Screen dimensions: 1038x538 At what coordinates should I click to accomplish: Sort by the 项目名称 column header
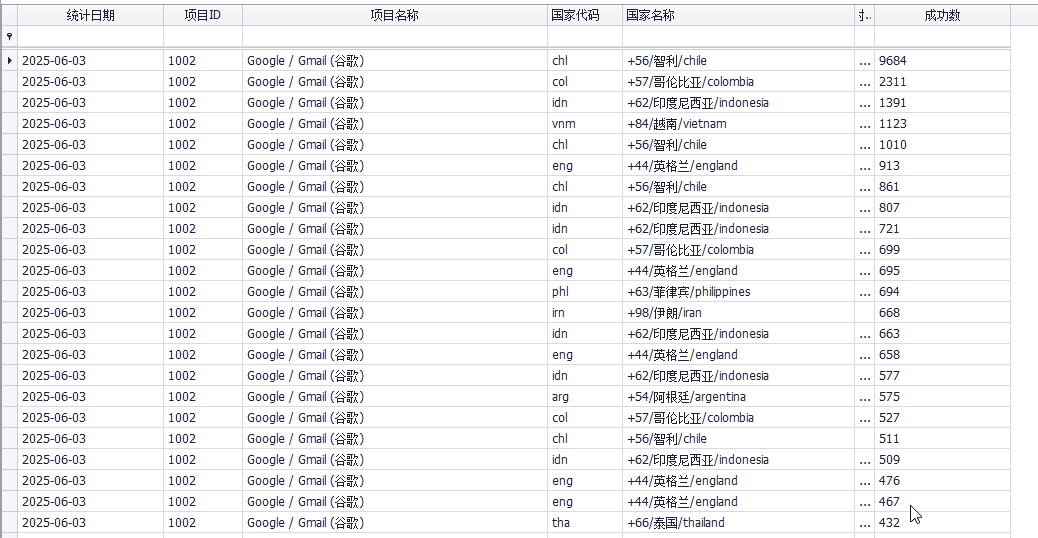(395, 15)
